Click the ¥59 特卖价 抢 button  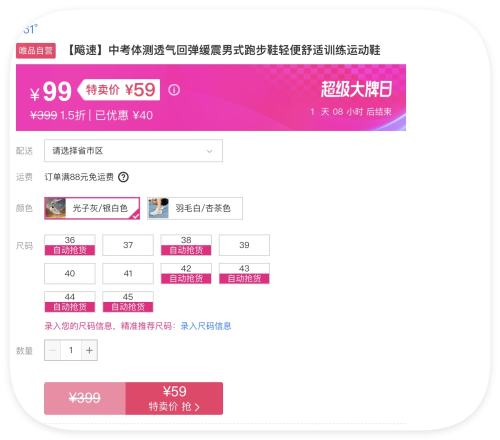[174, 398]
